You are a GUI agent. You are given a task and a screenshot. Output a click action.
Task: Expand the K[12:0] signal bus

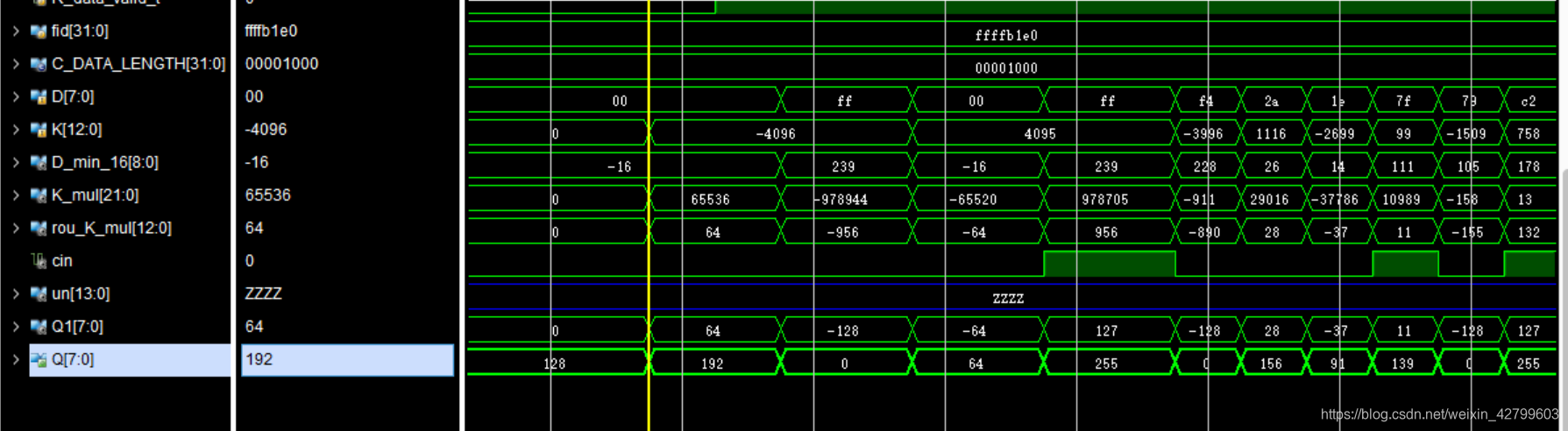(16, 130)
